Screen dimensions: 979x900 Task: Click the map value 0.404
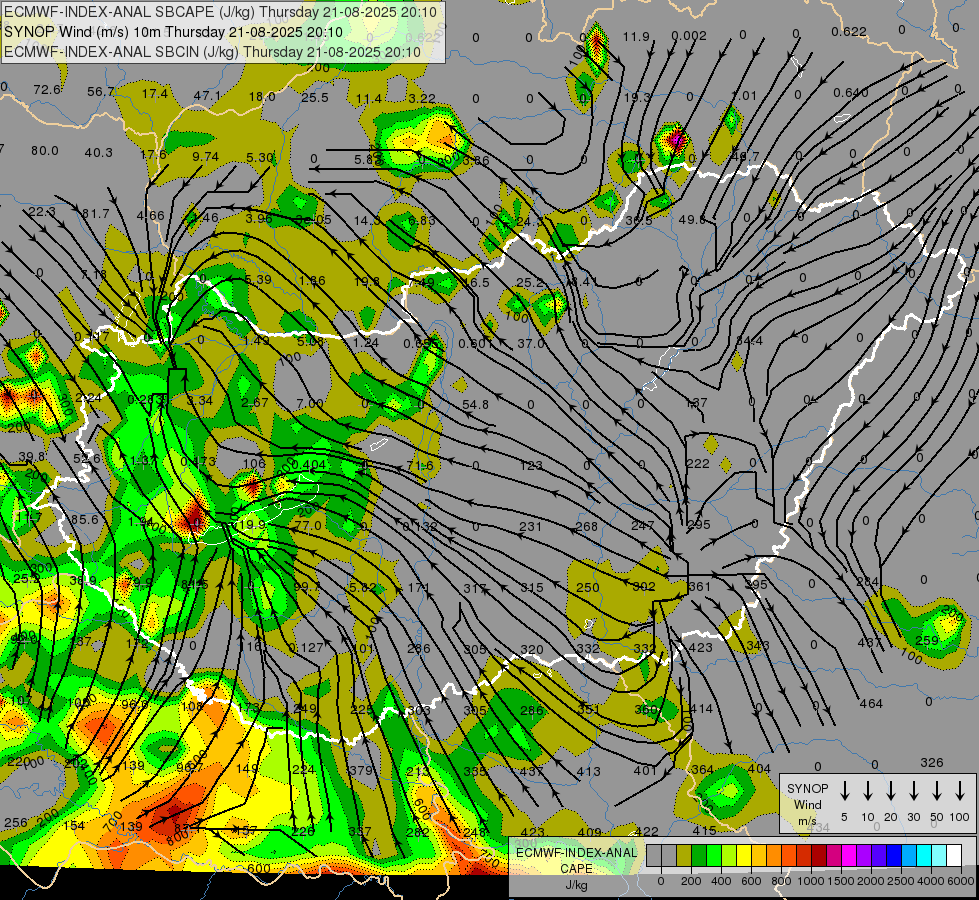[x=308, y=464]
